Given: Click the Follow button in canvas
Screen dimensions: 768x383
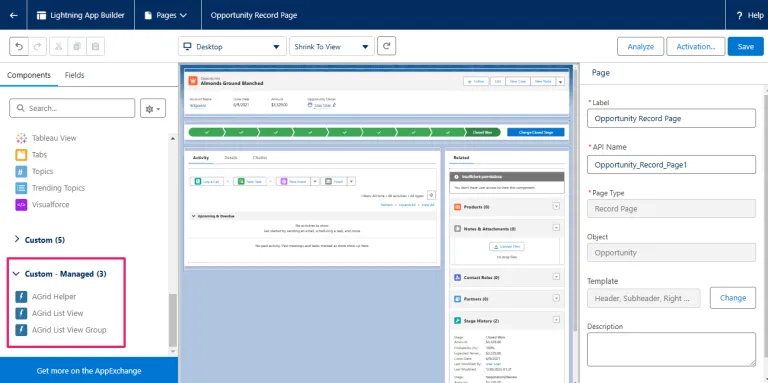Looking at the screenshot, I should pyautogui.click(x=476, y=81).
